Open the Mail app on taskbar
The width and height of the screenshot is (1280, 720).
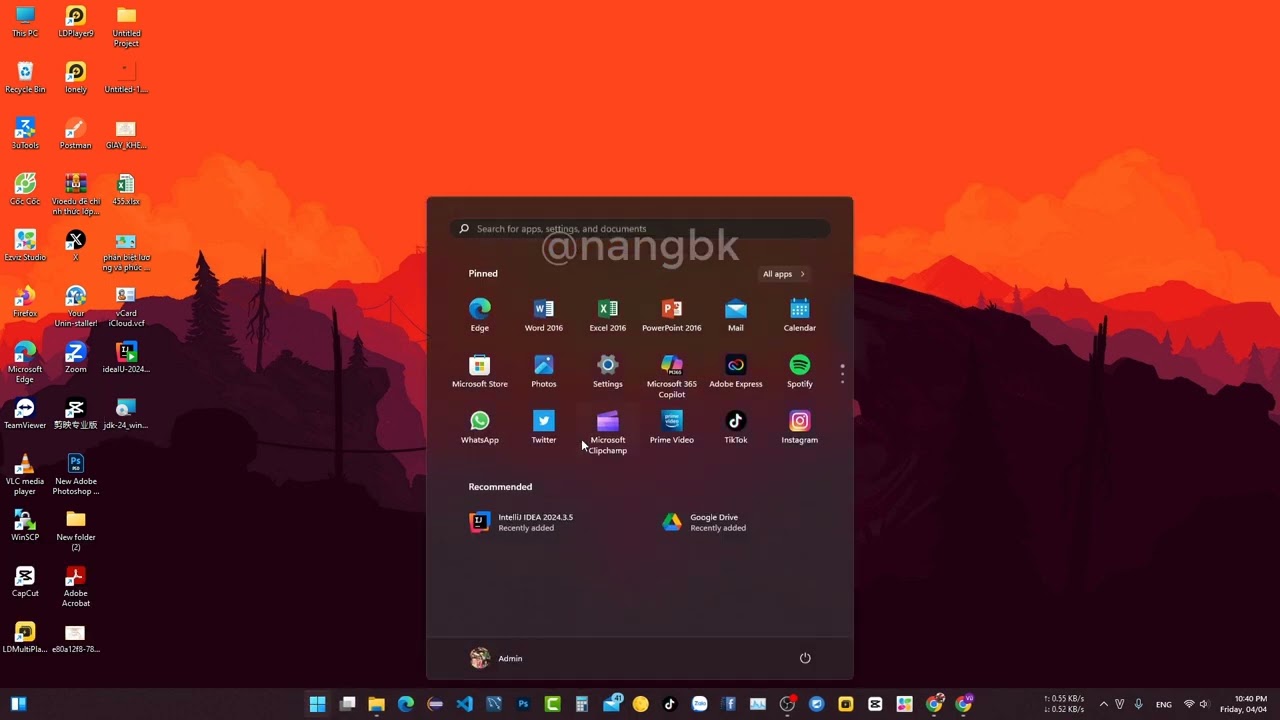611,704
